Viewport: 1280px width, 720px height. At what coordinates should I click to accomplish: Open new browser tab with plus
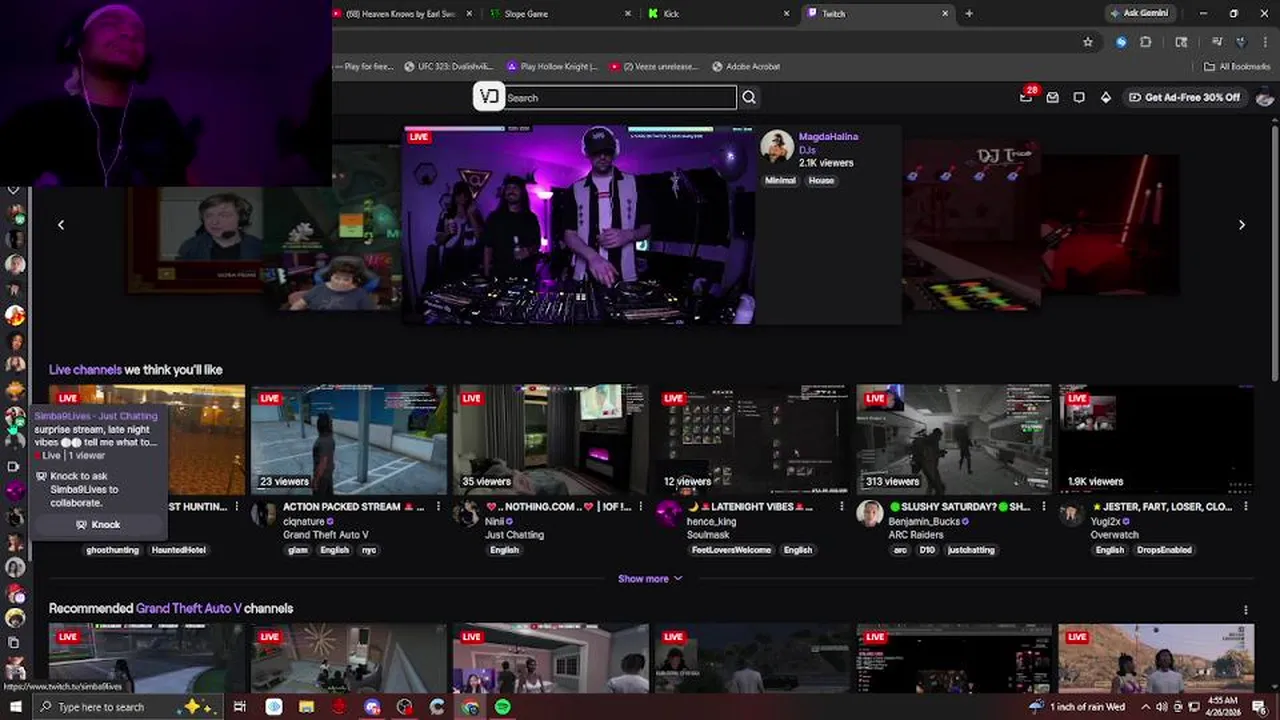968,13
